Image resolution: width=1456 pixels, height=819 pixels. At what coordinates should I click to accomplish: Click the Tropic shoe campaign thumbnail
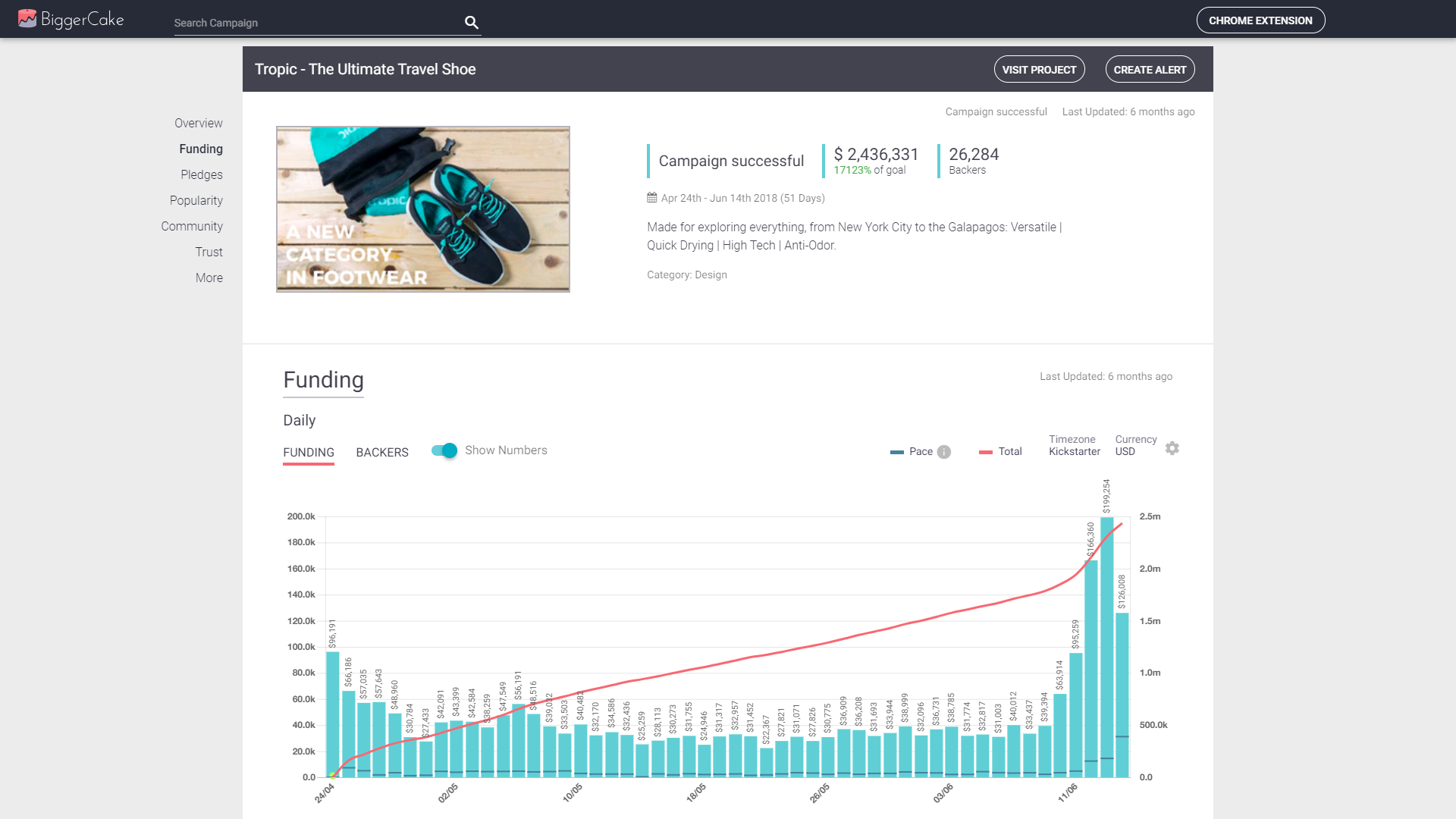(x=422, y=209)
